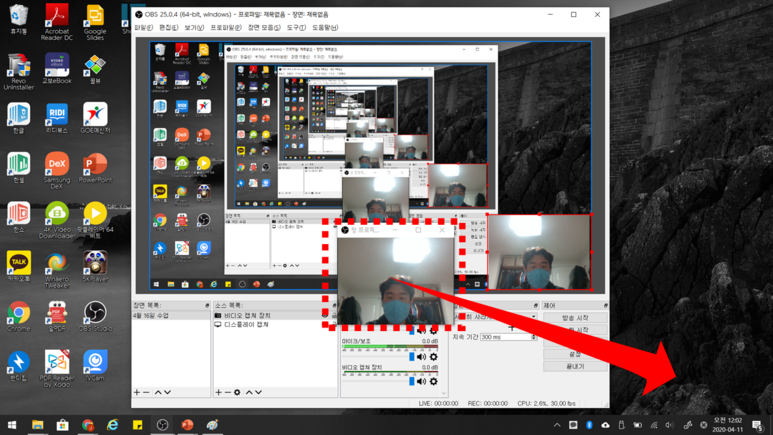Open OBS 설정 settings button

point(575,354)
